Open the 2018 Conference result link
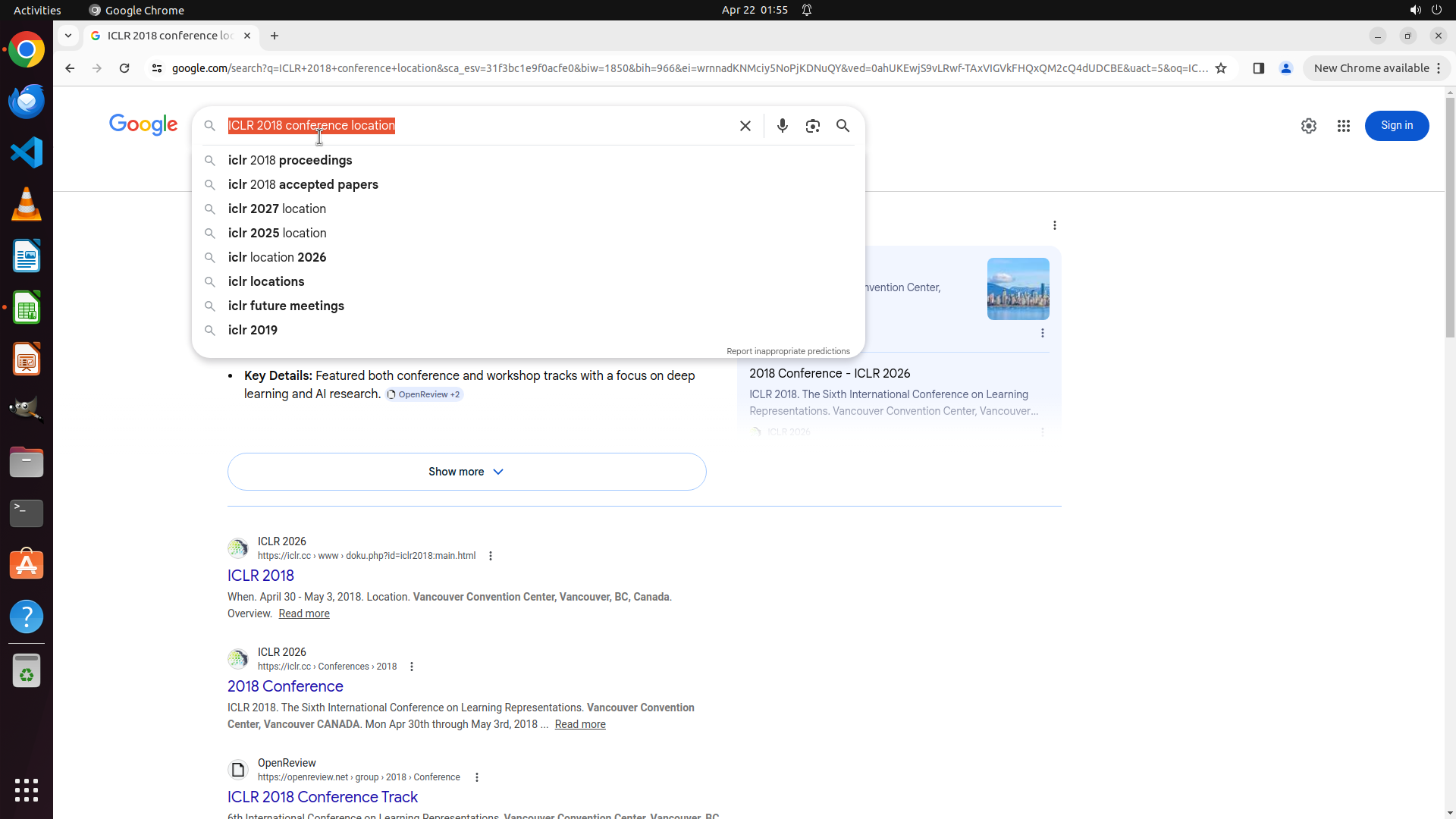1456x819 pixels. (285, 686)
